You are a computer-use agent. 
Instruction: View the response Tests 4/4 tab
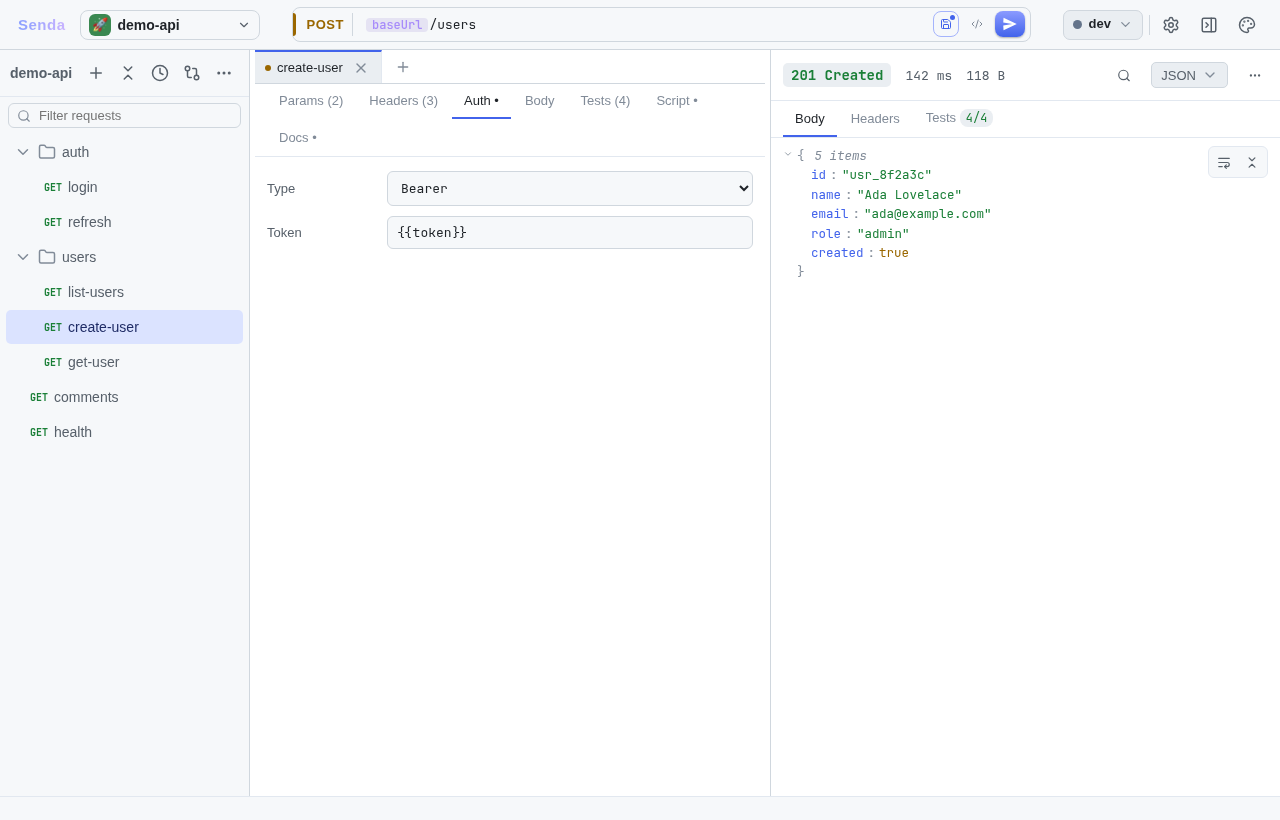pyautogui.click(x=959, y=118)
